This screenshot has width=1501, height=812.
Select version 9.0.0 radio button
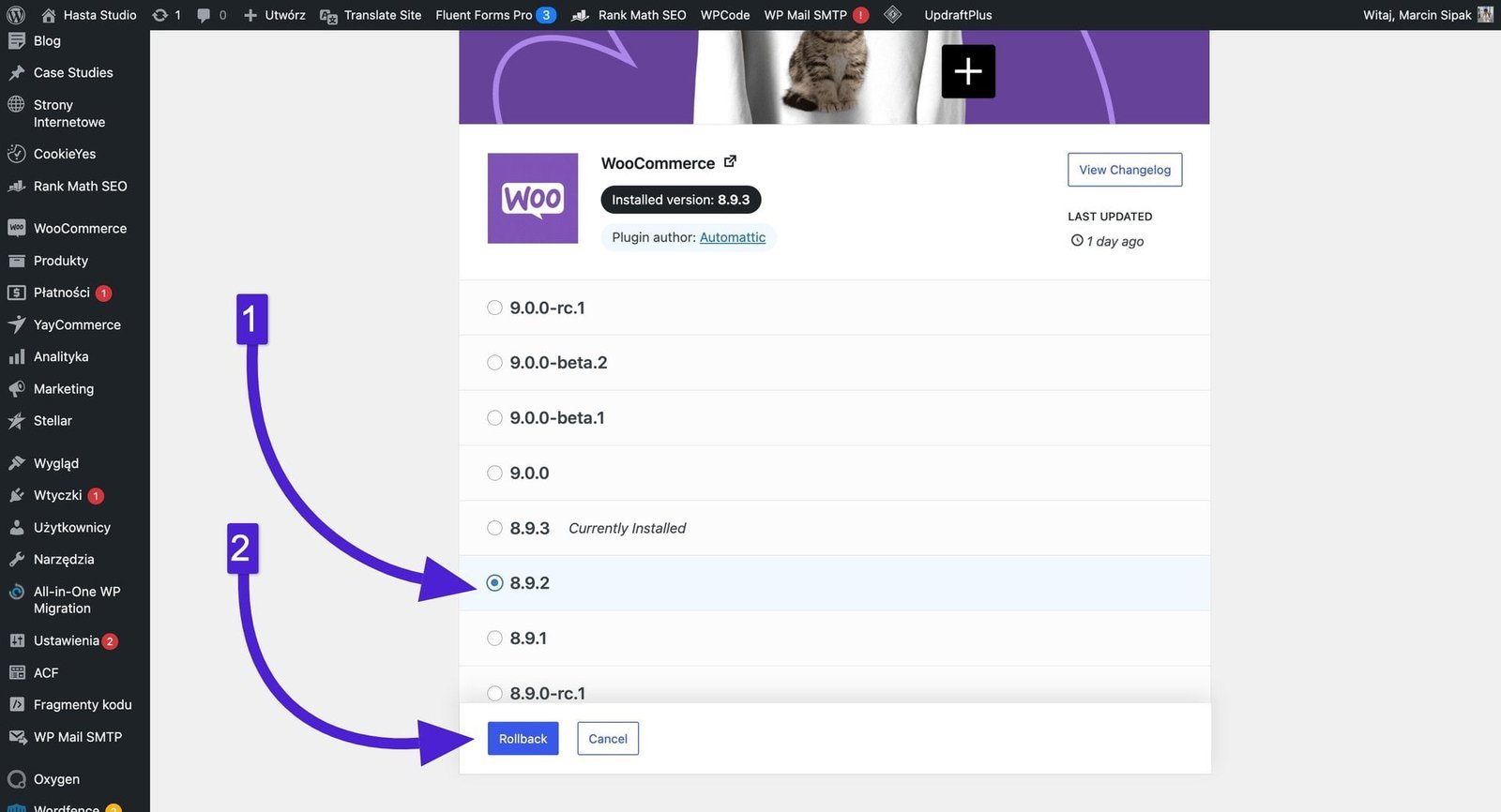click(x=494, y=474)
